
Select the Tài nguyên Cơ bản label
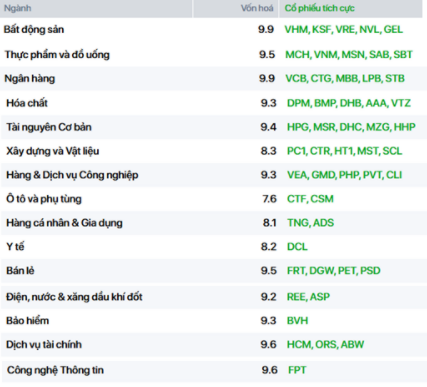(49, 127)
